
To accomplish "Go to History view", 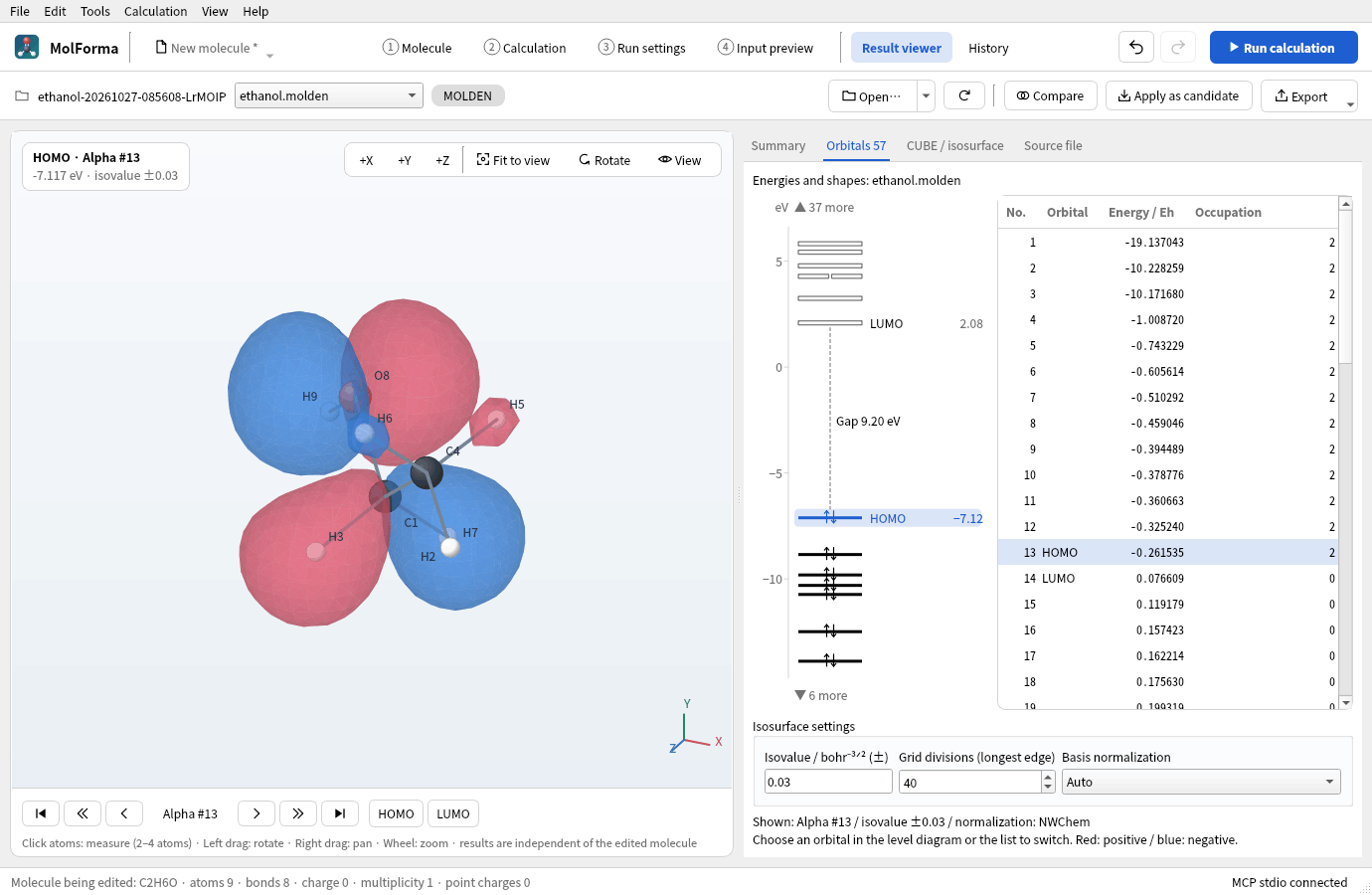I will point(988,48).
